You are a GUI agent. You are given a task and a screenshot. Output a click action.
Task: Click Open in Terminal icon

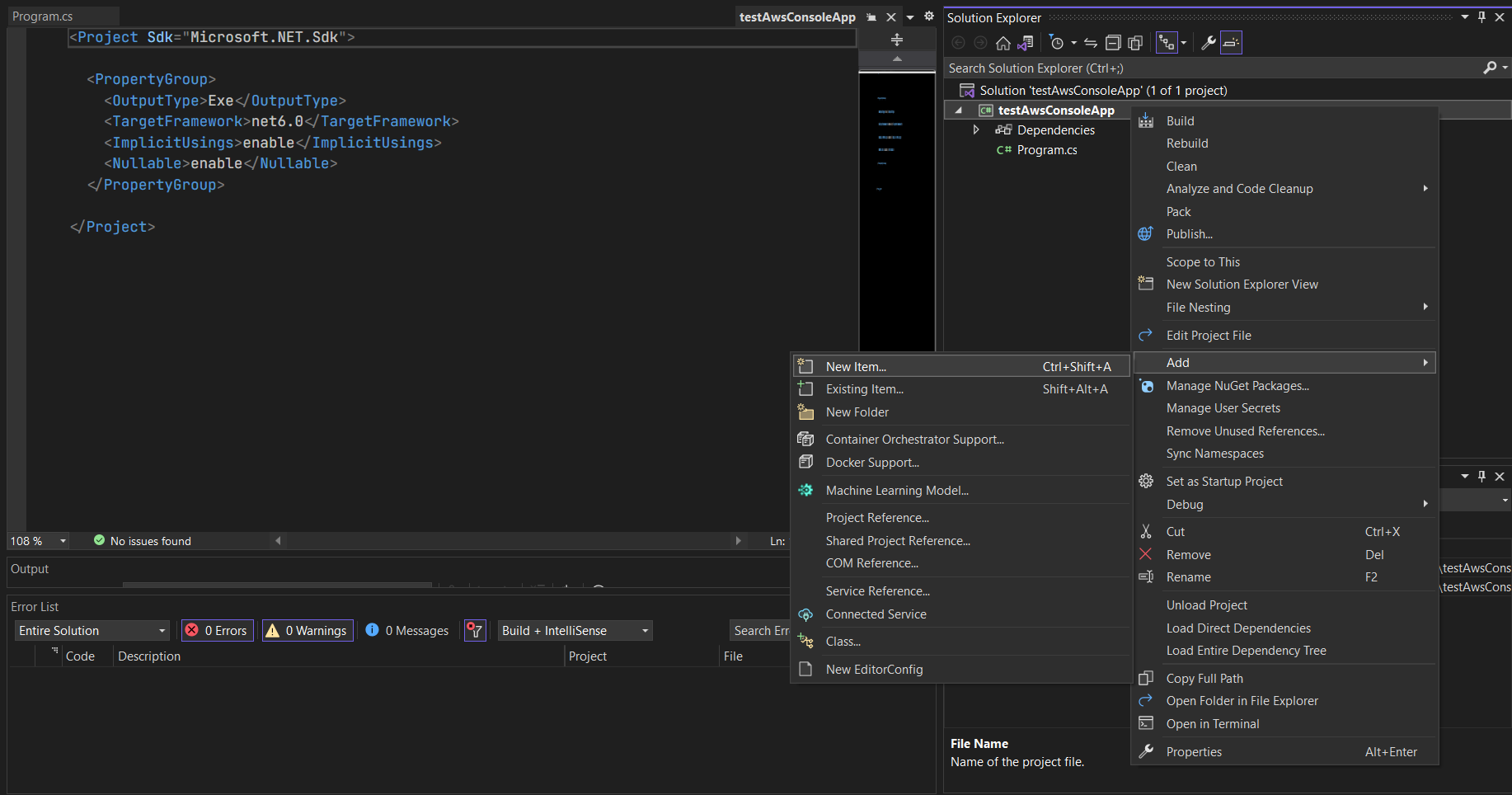1146,724
